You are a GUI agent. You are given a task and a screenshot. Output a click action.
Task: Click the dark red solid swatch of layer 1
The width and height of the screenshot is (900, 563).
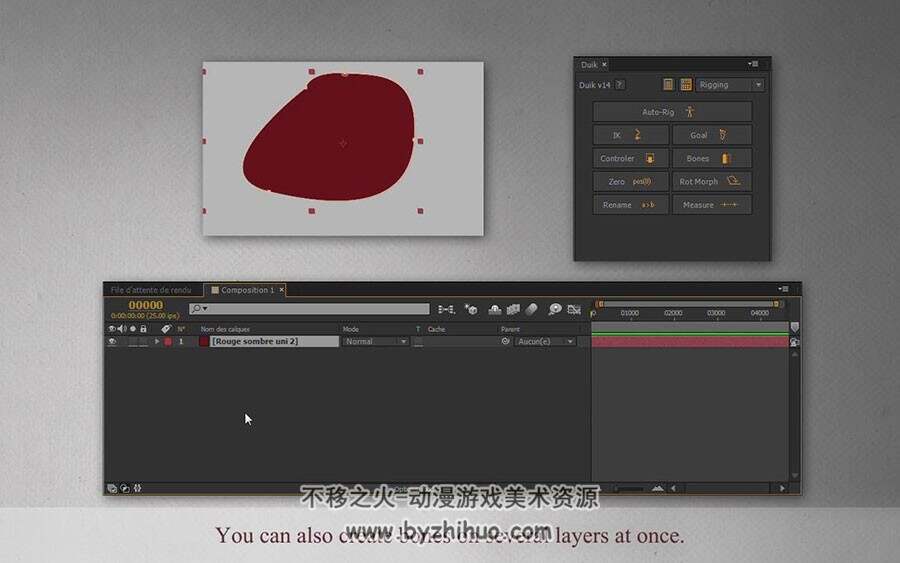pyautogui.click(x=204, y=341)
